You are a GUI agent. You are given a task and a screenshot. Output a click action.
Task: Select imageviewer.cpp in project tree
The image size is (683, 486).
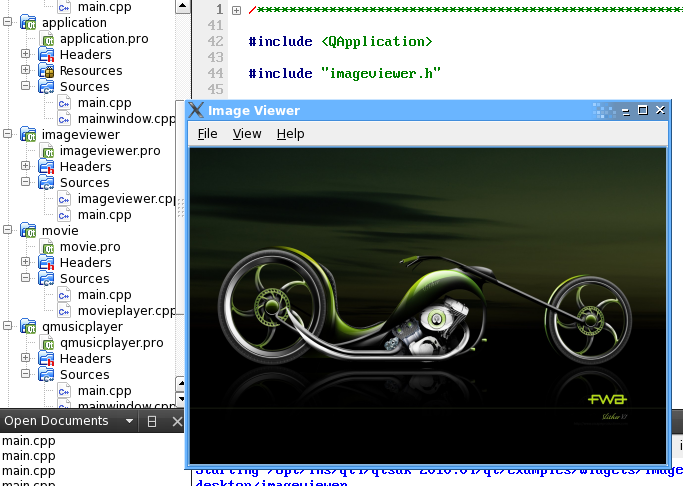(x=126, y=199)
